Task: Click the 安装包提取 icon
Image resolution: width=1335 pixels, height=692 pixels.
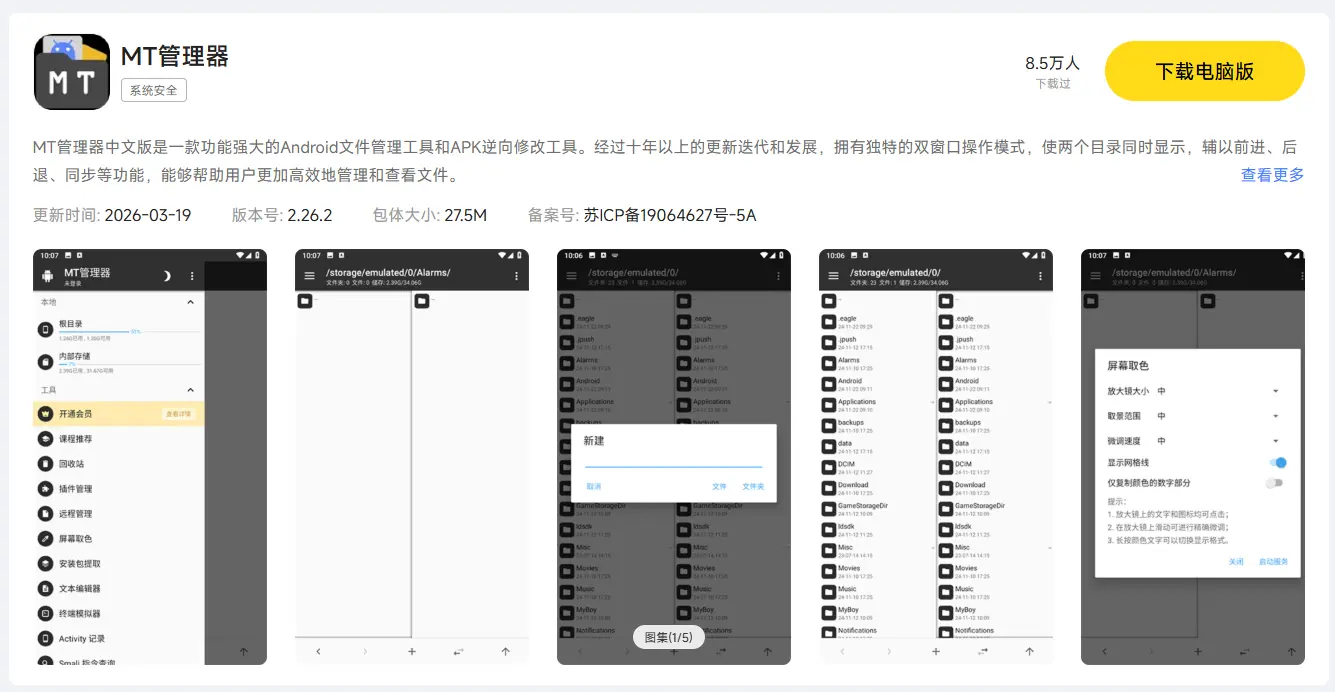Action: (45, 564)
